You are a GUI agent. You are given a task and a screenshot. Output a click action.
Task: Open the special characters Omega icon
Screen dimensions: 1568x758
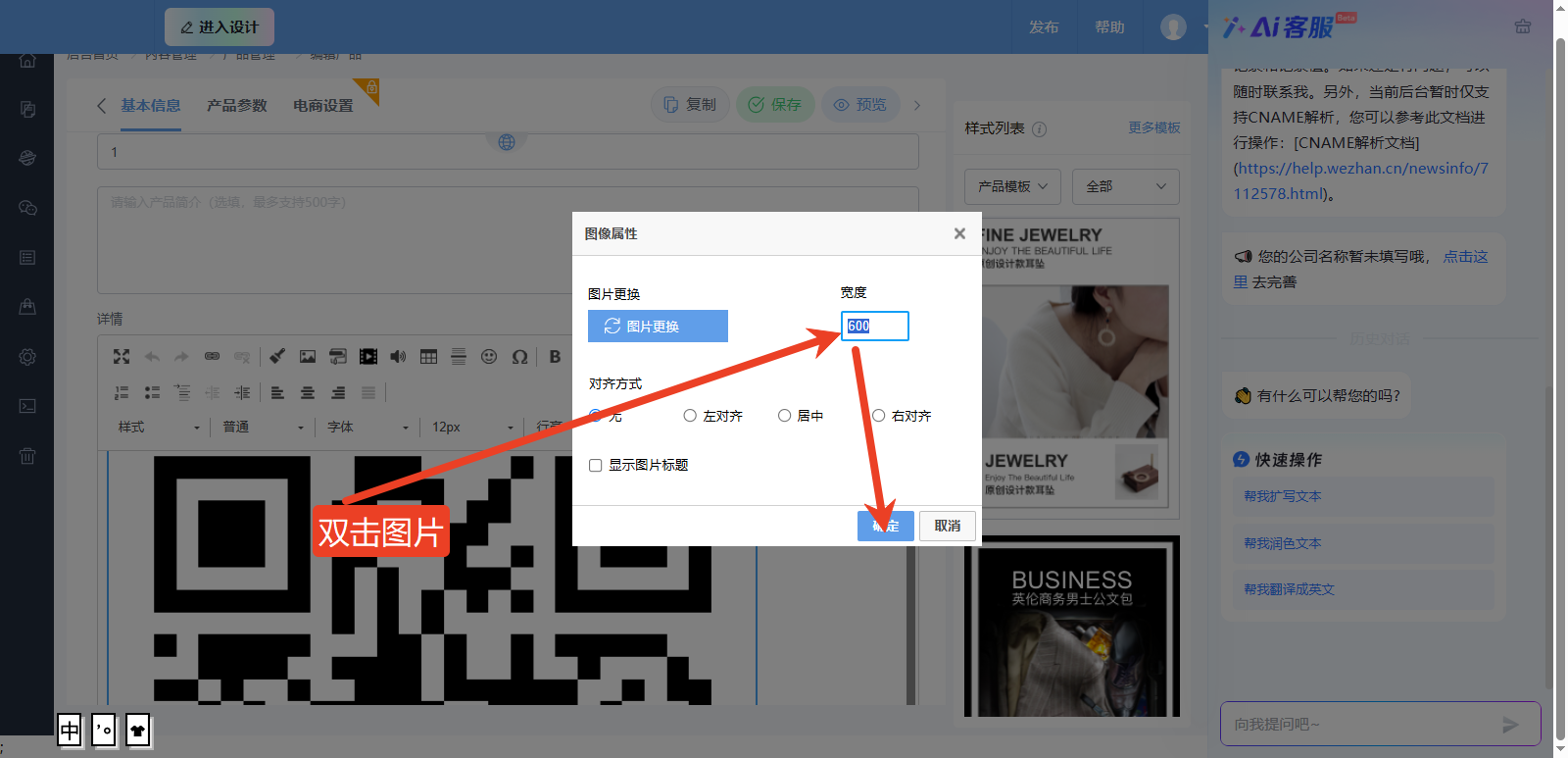(519, 357)
